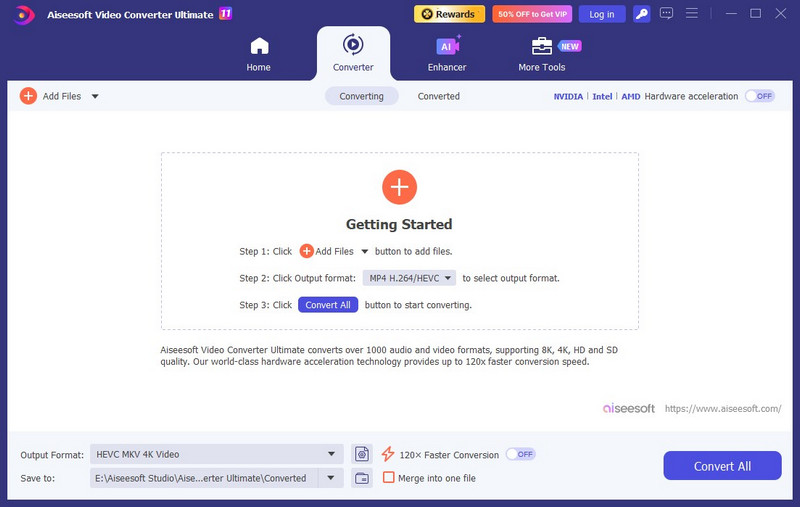
Task: Click the AMD label
Action: 631,96
